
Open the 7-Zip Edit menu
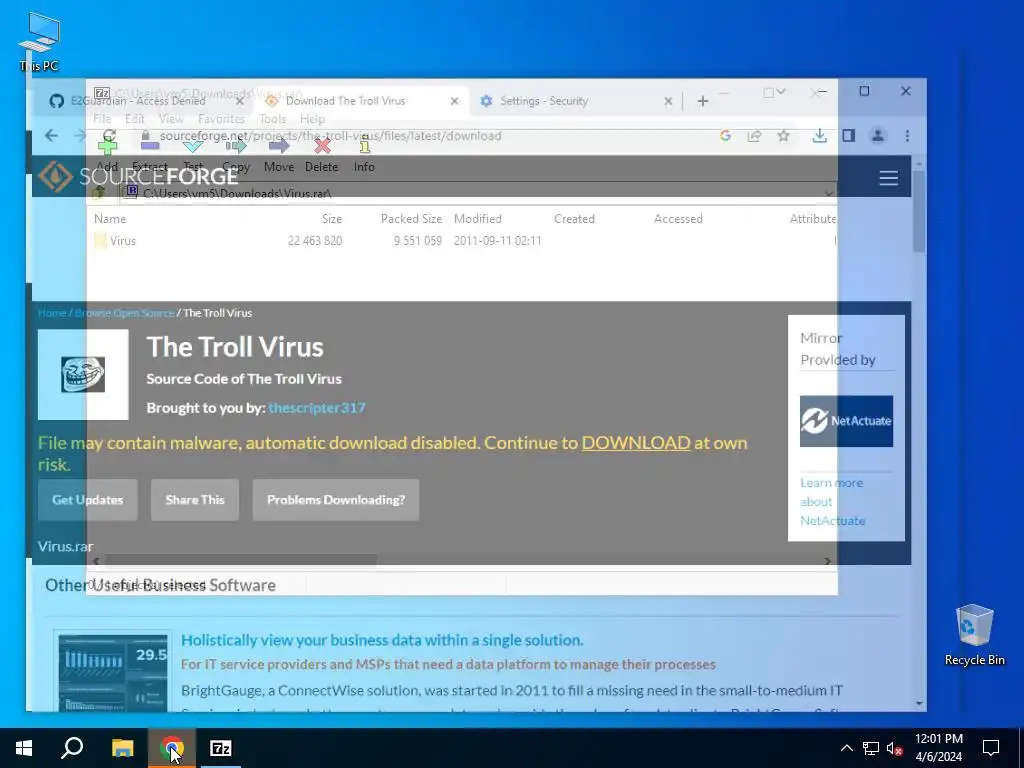[x=135, y=119]
